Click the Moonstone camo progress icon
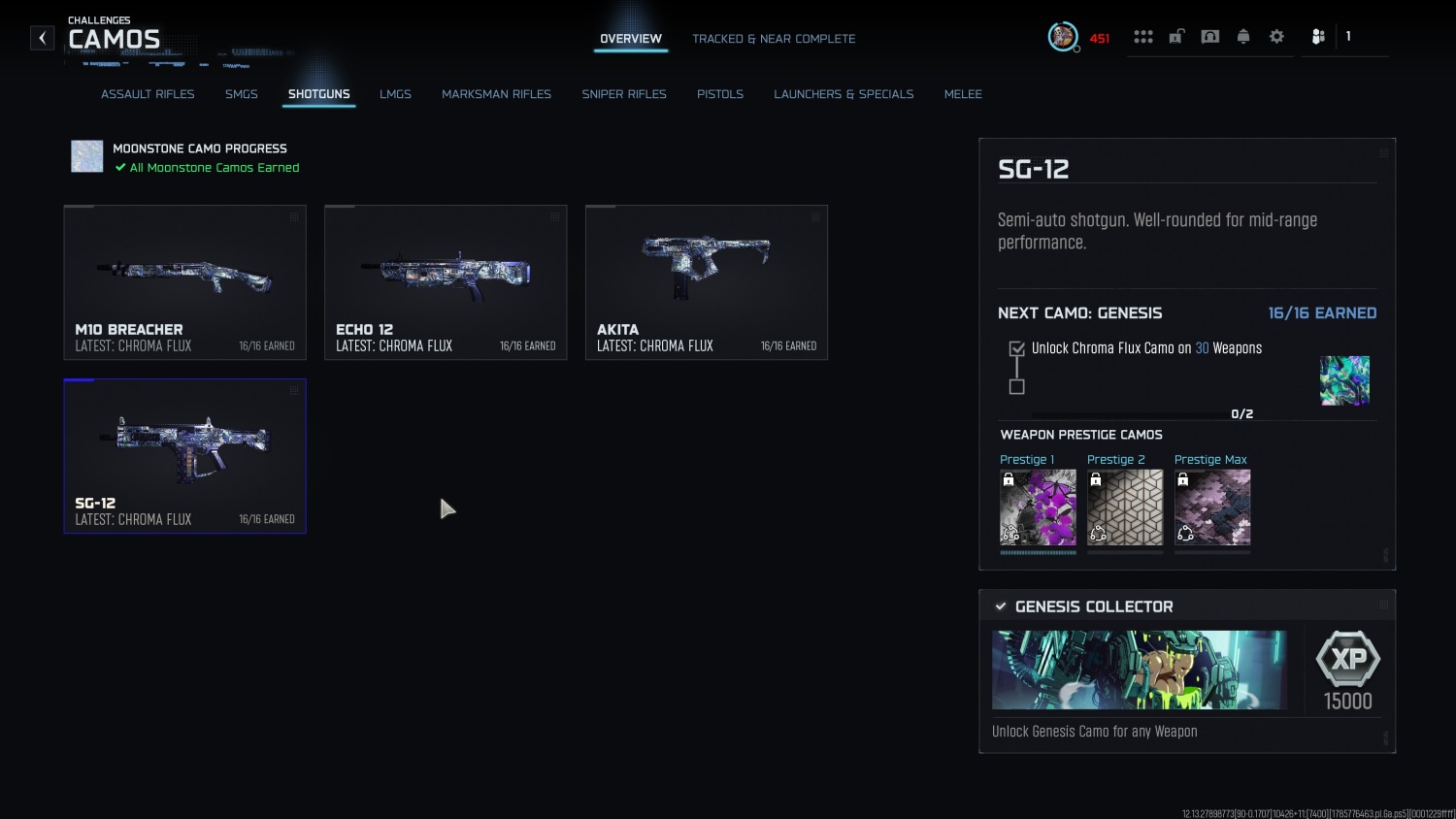 [x=87, y=156]
